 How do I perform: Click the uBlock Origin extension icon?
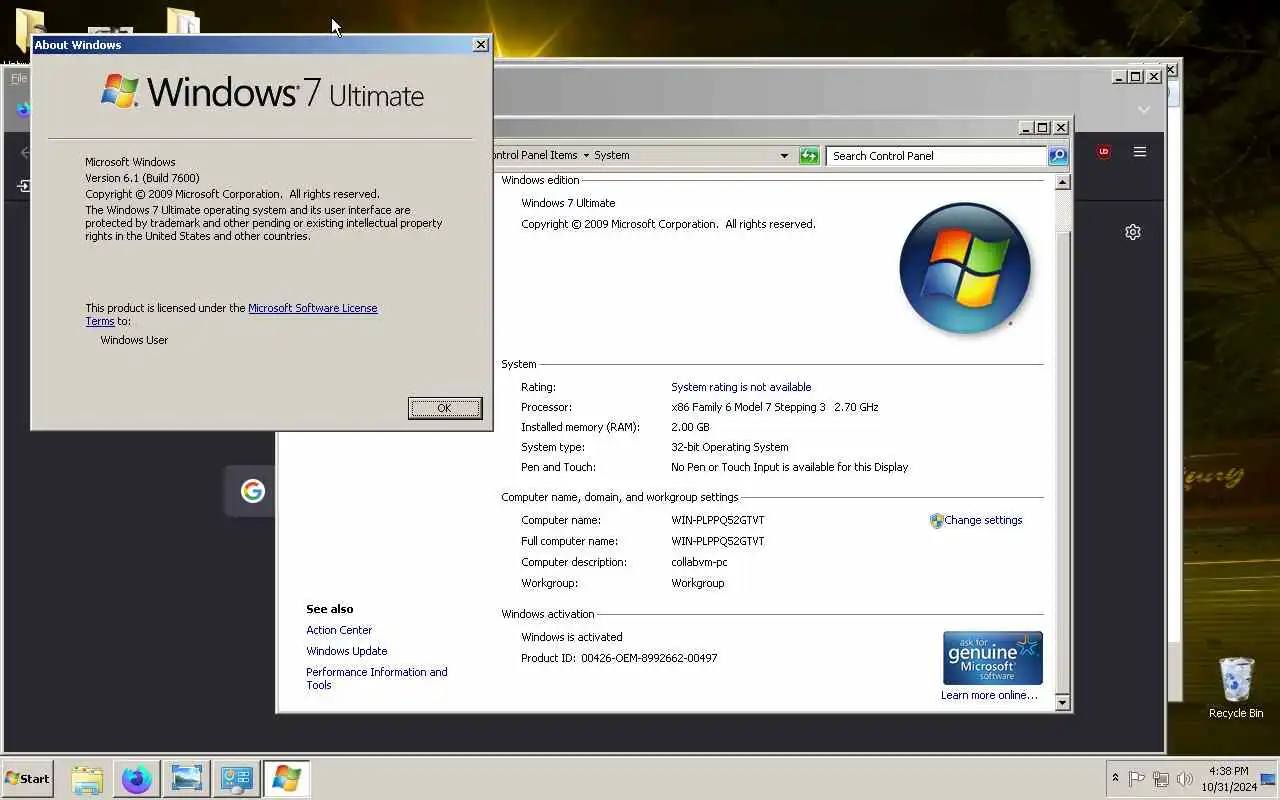point(1104,152)
